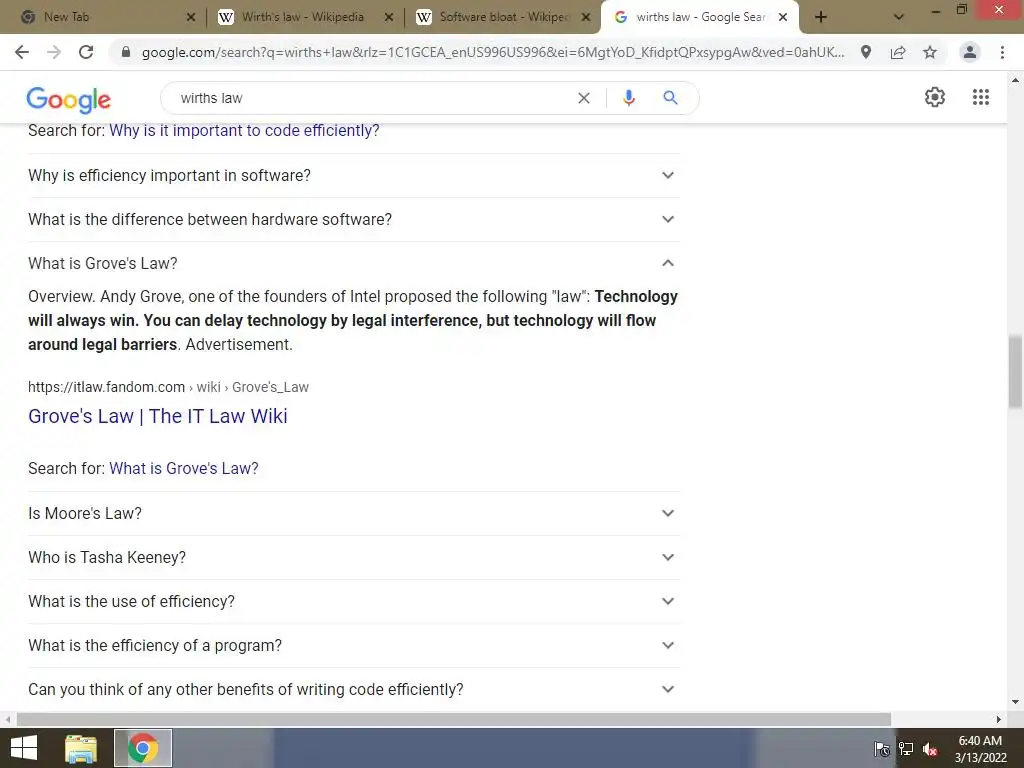Viewport: 1024px width, 768px height.
Task: Open Action Center flag in system tray
Action: (882, 749)
